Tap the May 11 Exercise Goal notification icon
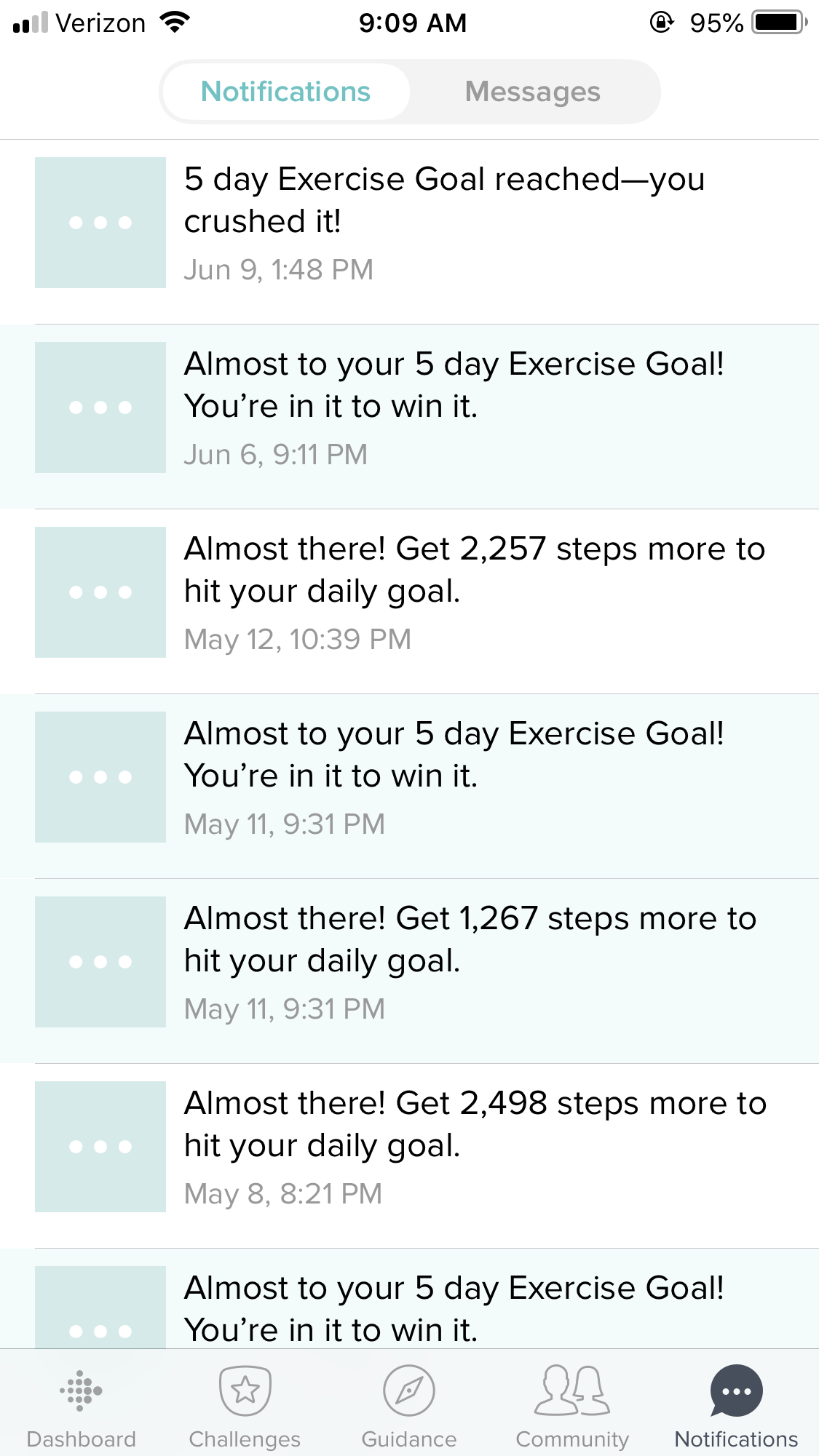The image size is (819, 1456). click(x=100, y=777)
